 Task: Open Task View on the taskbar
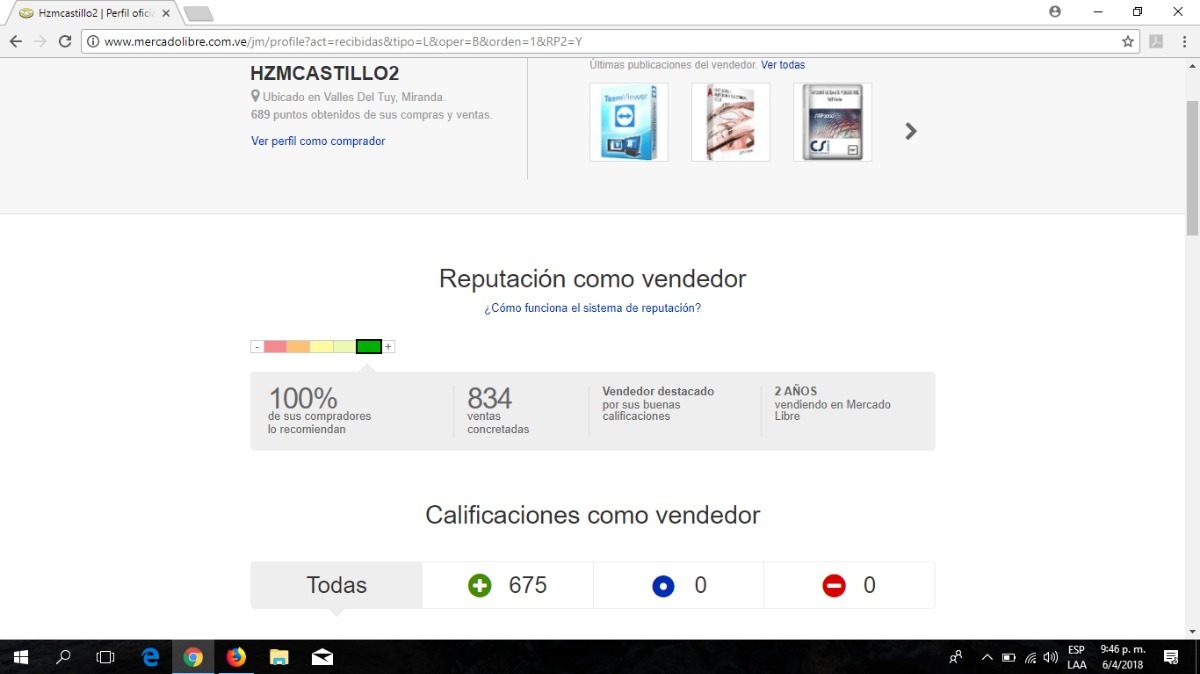[105, 657]
